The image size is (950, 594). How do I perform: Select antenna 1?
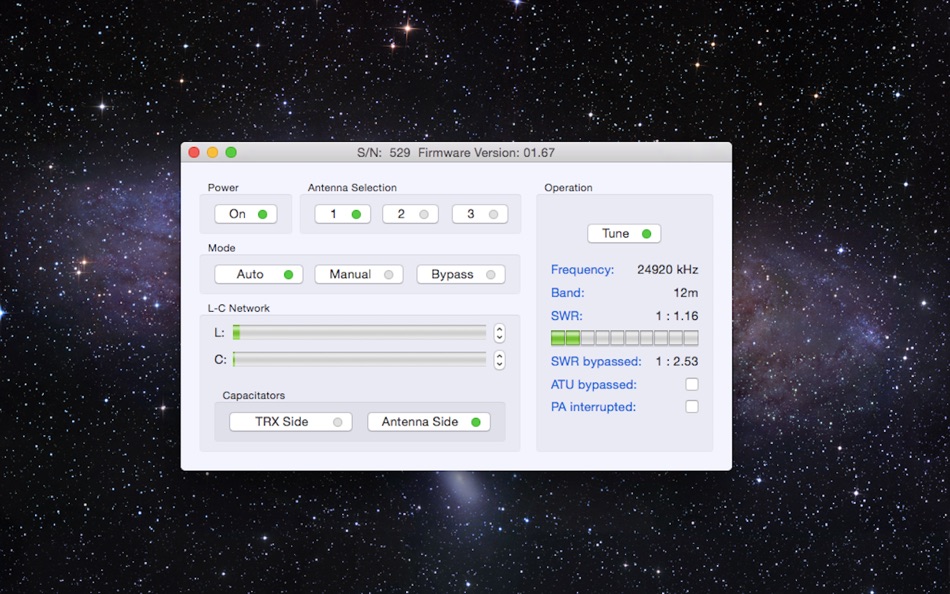point(342,214)
